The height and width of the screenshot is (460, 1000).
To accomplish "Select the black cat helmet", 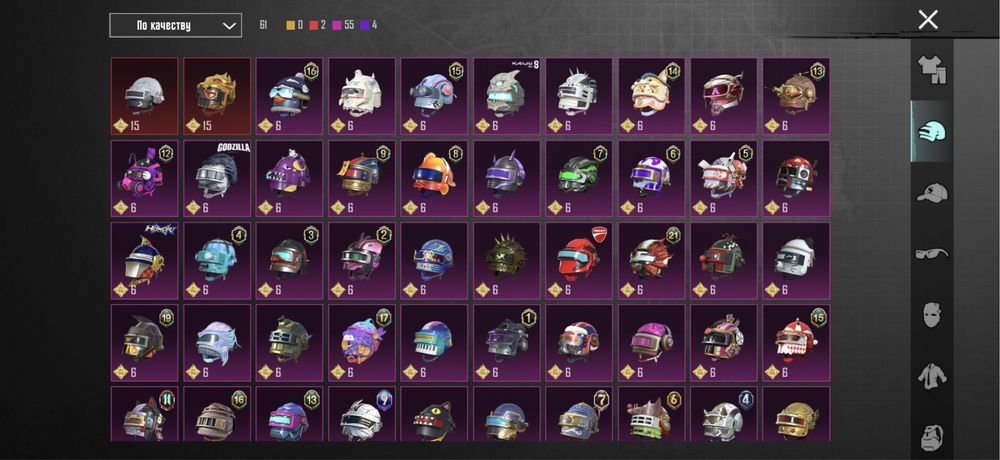I will click(434, 413).
